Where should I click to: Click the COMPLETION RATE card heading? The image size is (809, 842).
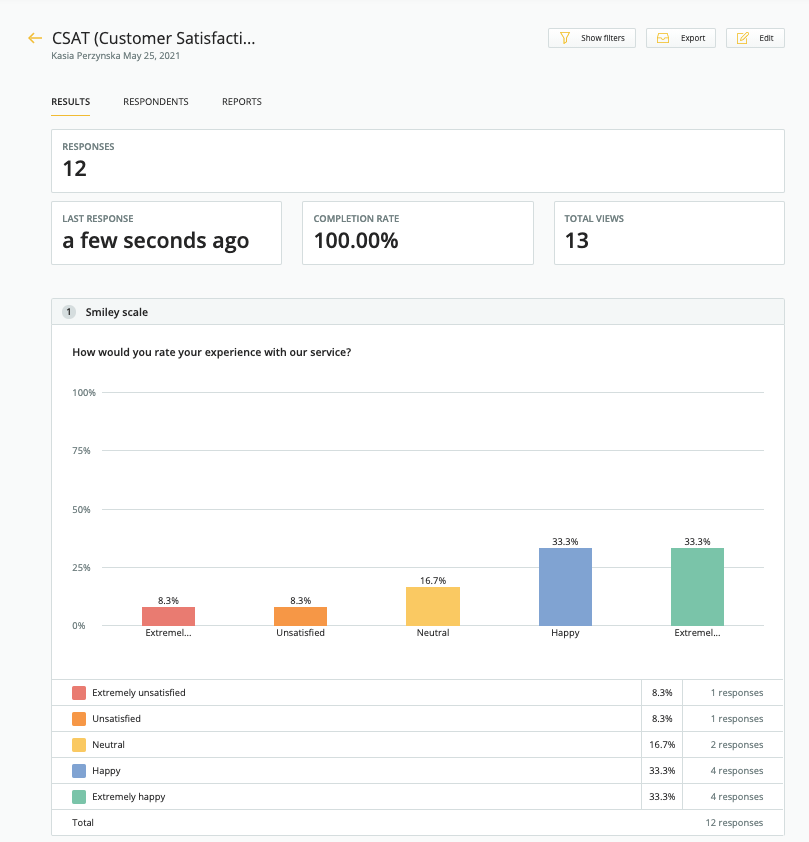click(x=356, y=219)
